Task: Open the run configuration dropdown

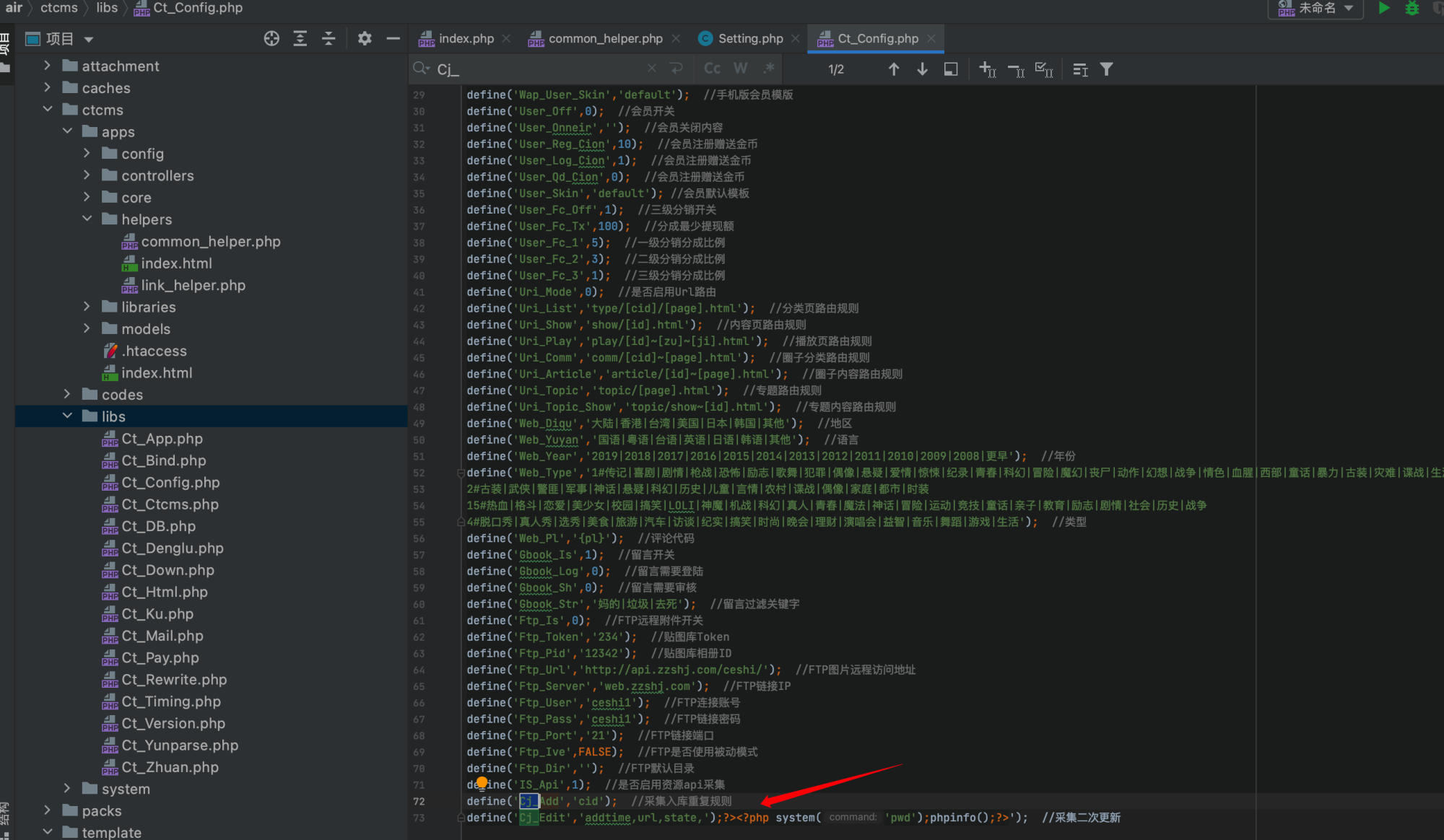Action: pos(1315,9)
